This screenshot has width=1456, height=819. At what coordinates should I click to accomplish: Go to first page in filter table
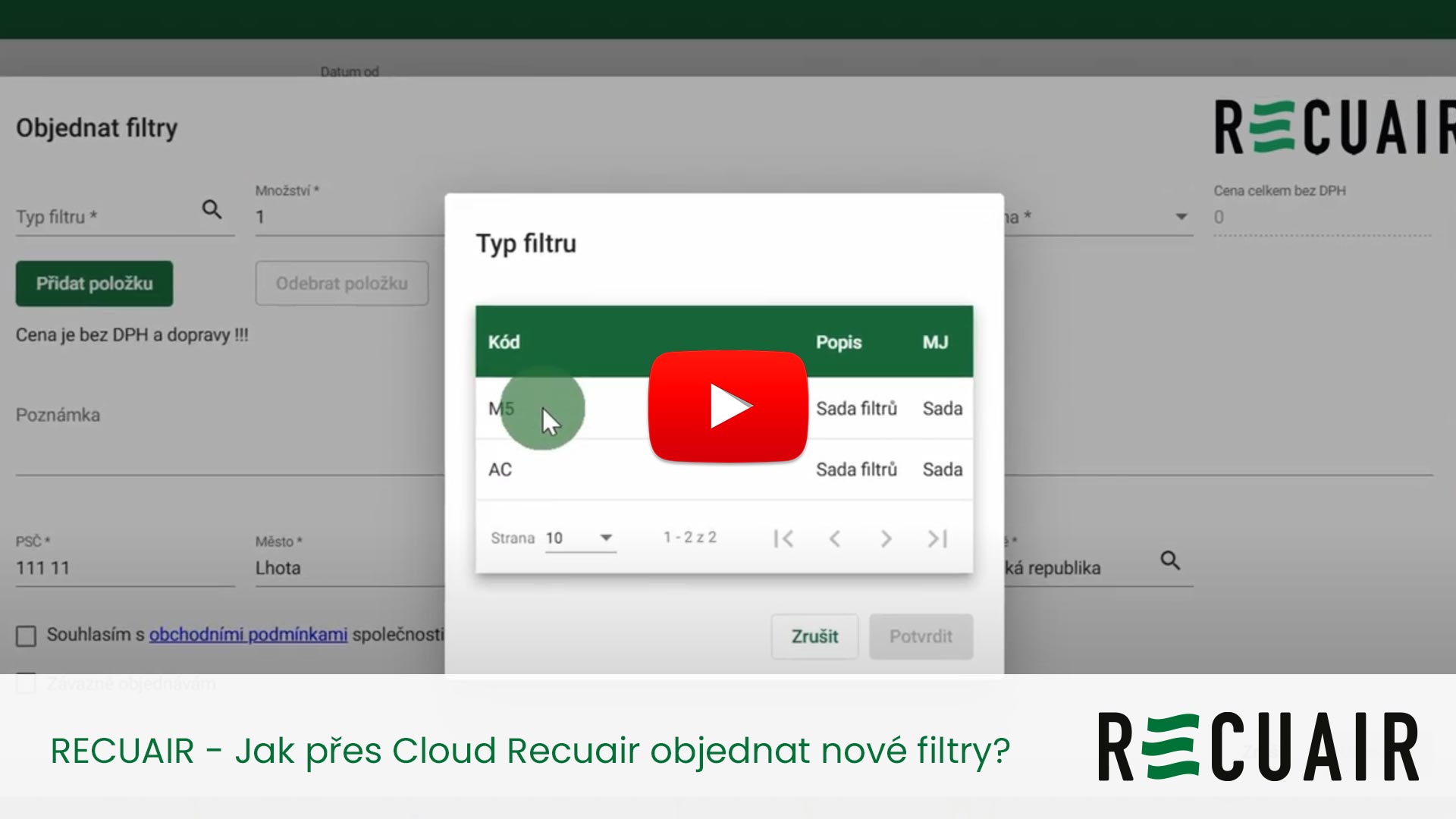point(783,538)
